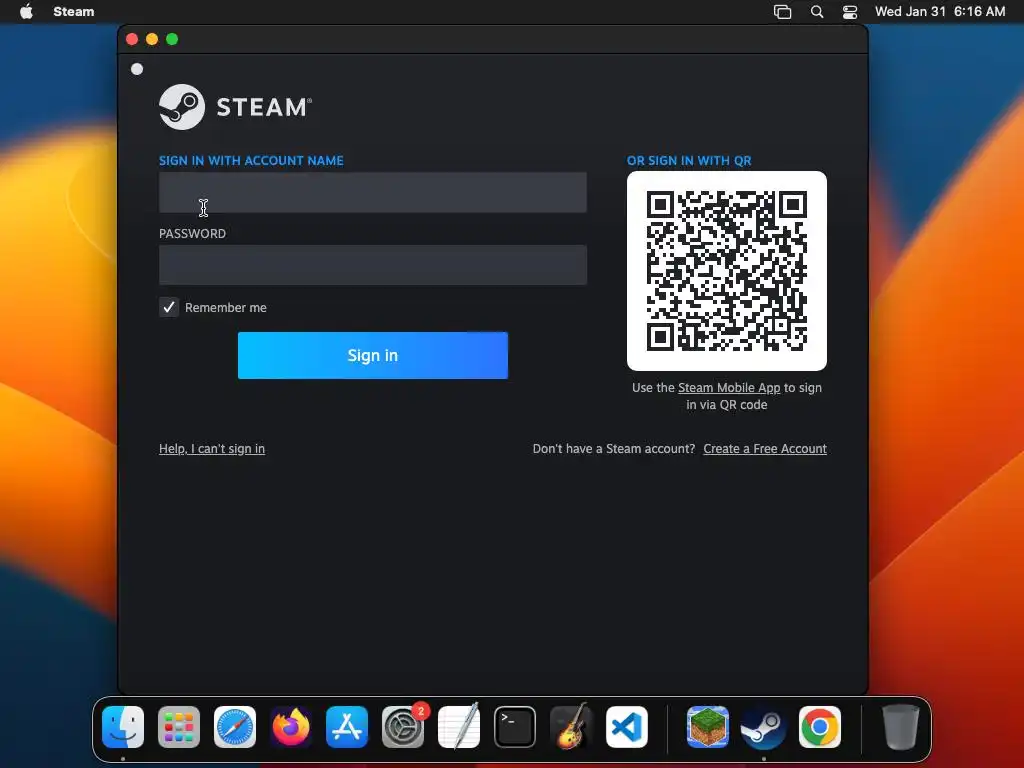Launch Google Chrome from the dock
The image size is (1024, 768).
[x=820, y=727]
